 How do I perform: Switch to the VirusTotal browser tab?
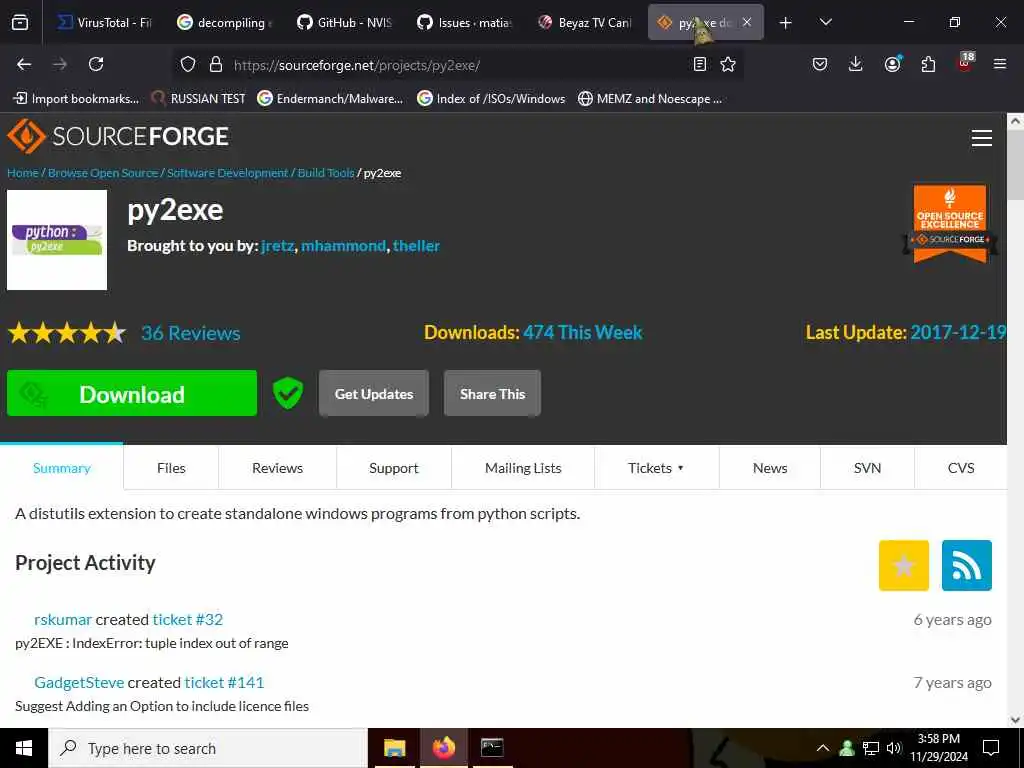coord(104,23)
